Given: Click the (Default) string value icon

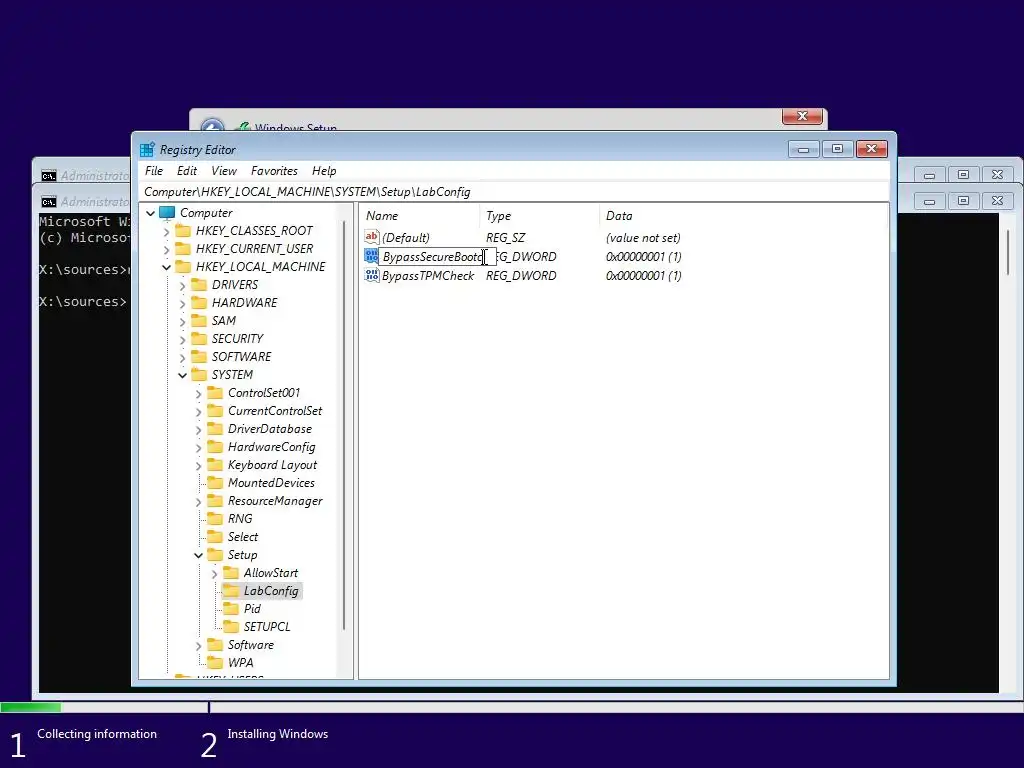Looking at the screenshot, I should [372, 237].
